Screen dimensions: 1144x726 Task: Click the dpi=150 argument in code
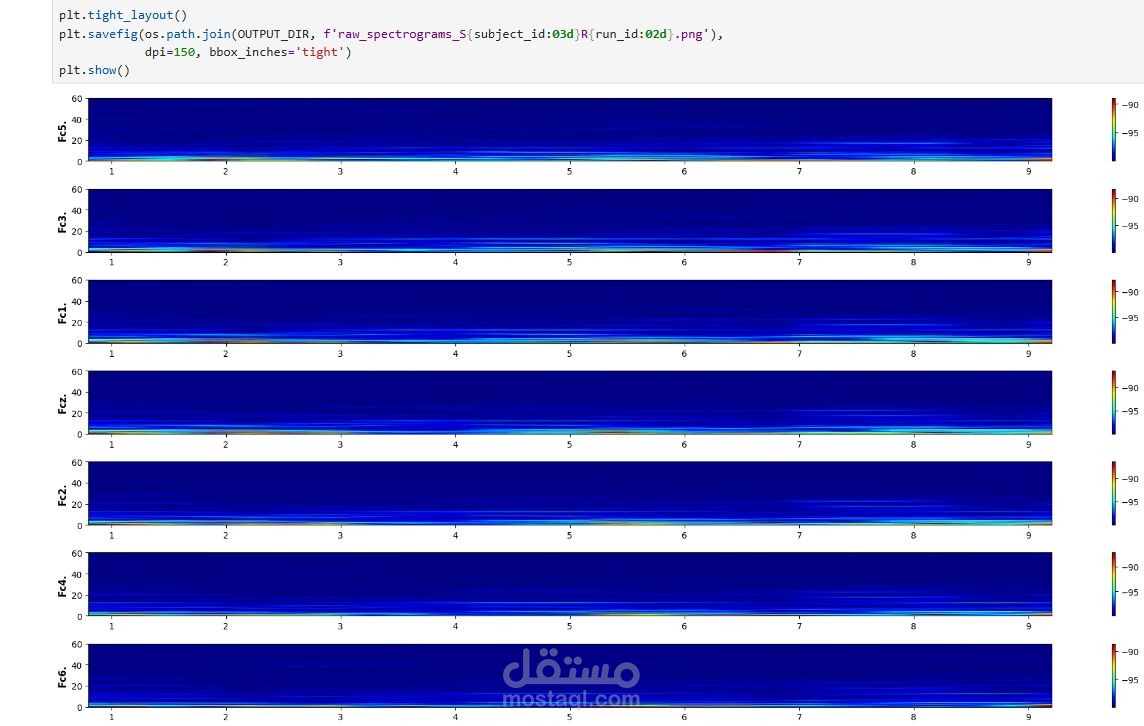[x=169, y=53]
